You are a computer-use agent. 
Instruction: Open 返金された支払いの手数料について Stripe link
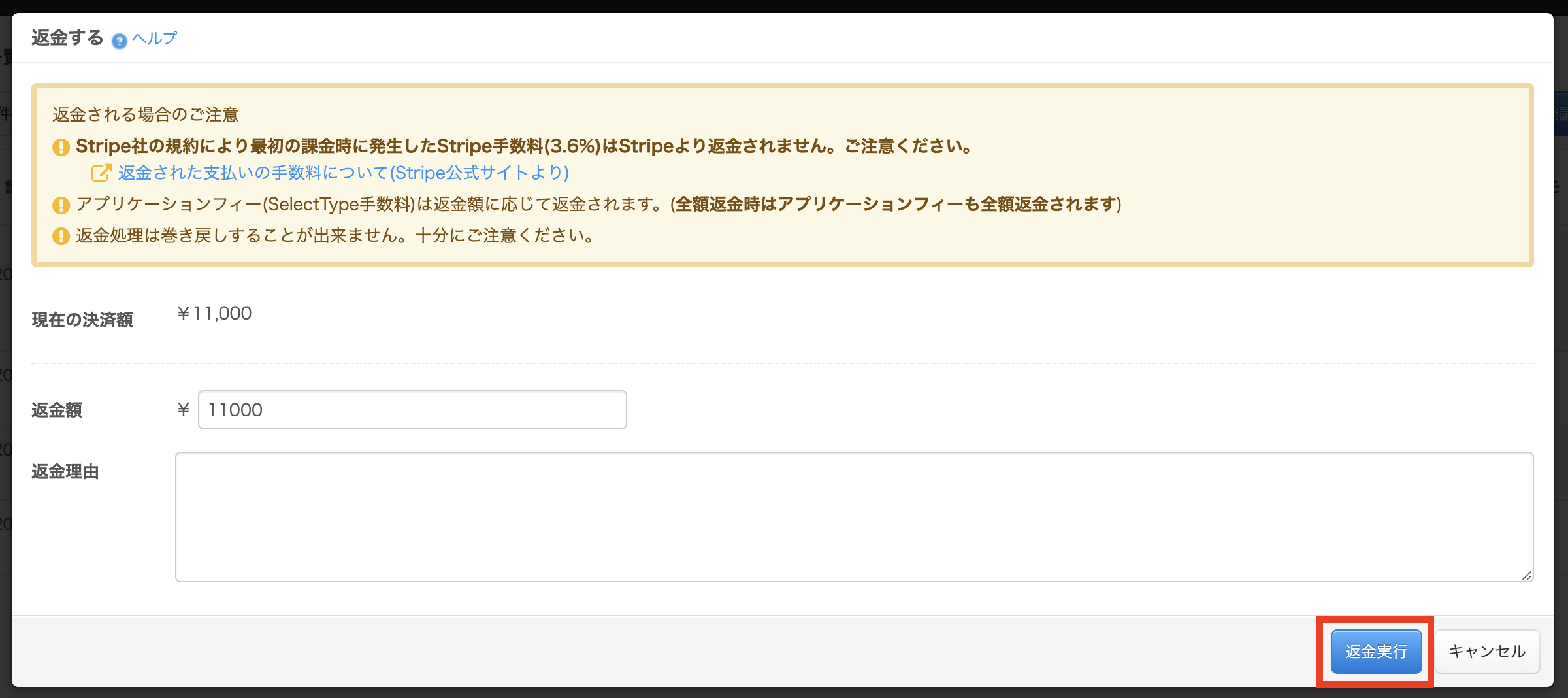(343, 173)
